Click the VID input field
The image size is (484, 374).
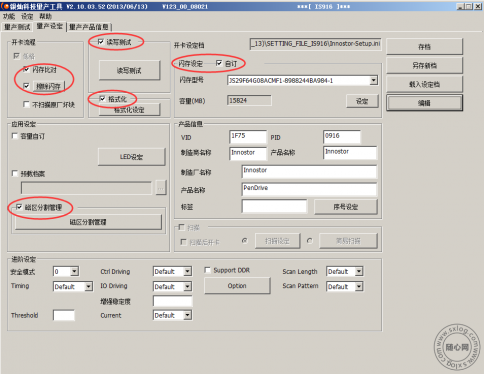pyautogui.click(x=248, y=136)
